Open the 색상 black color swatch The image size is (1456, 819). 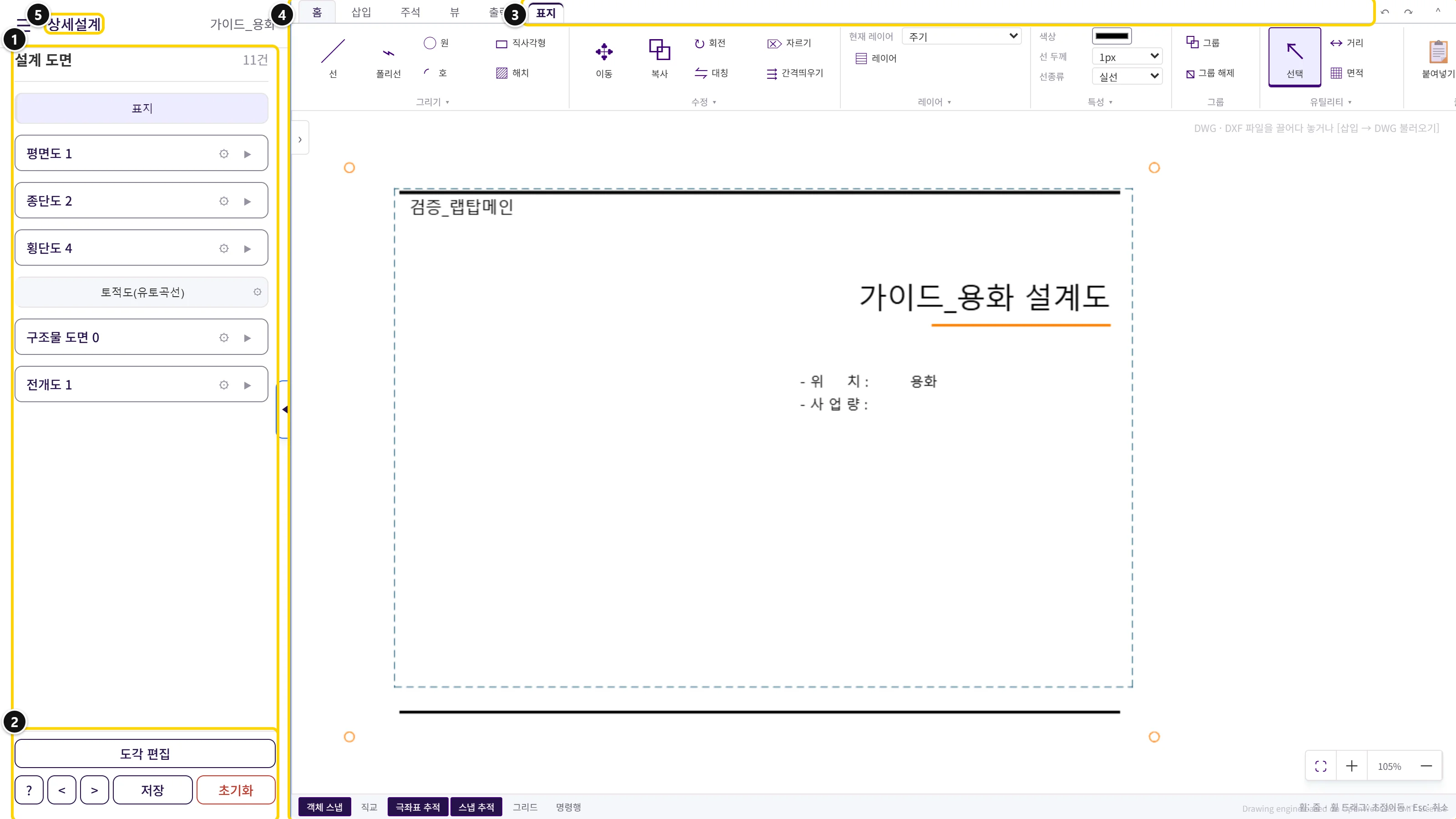coord(1111,36)
